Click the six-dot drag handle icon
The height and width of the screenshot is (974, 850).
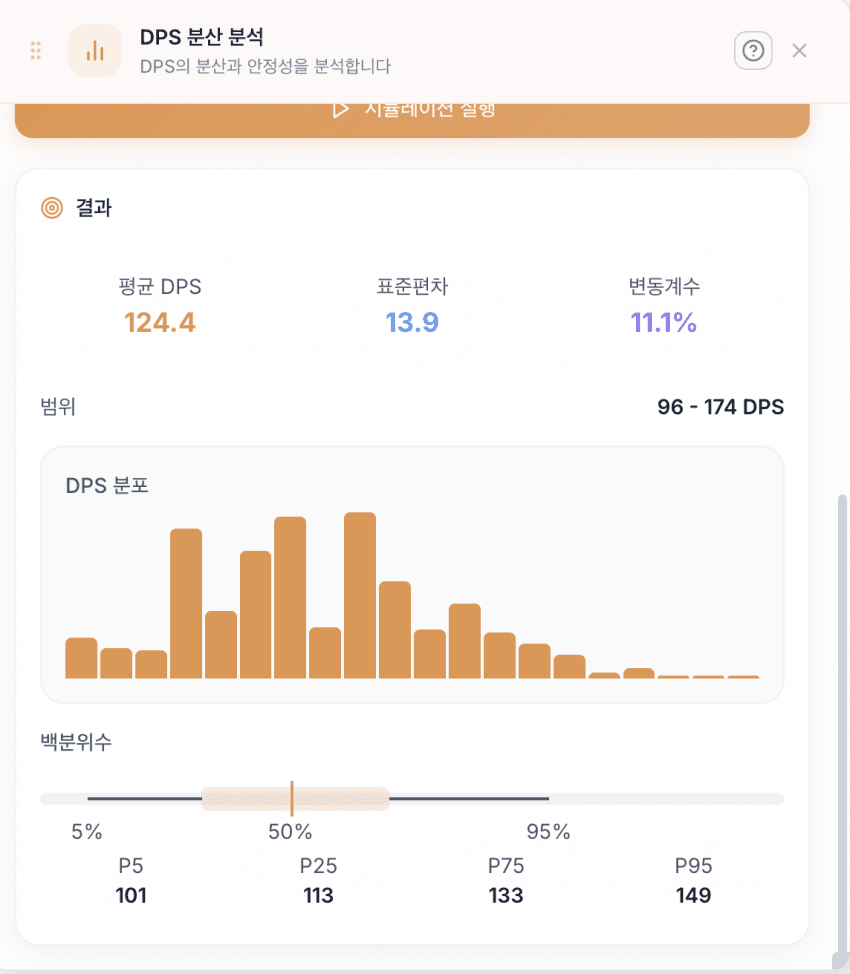(36, 51)
